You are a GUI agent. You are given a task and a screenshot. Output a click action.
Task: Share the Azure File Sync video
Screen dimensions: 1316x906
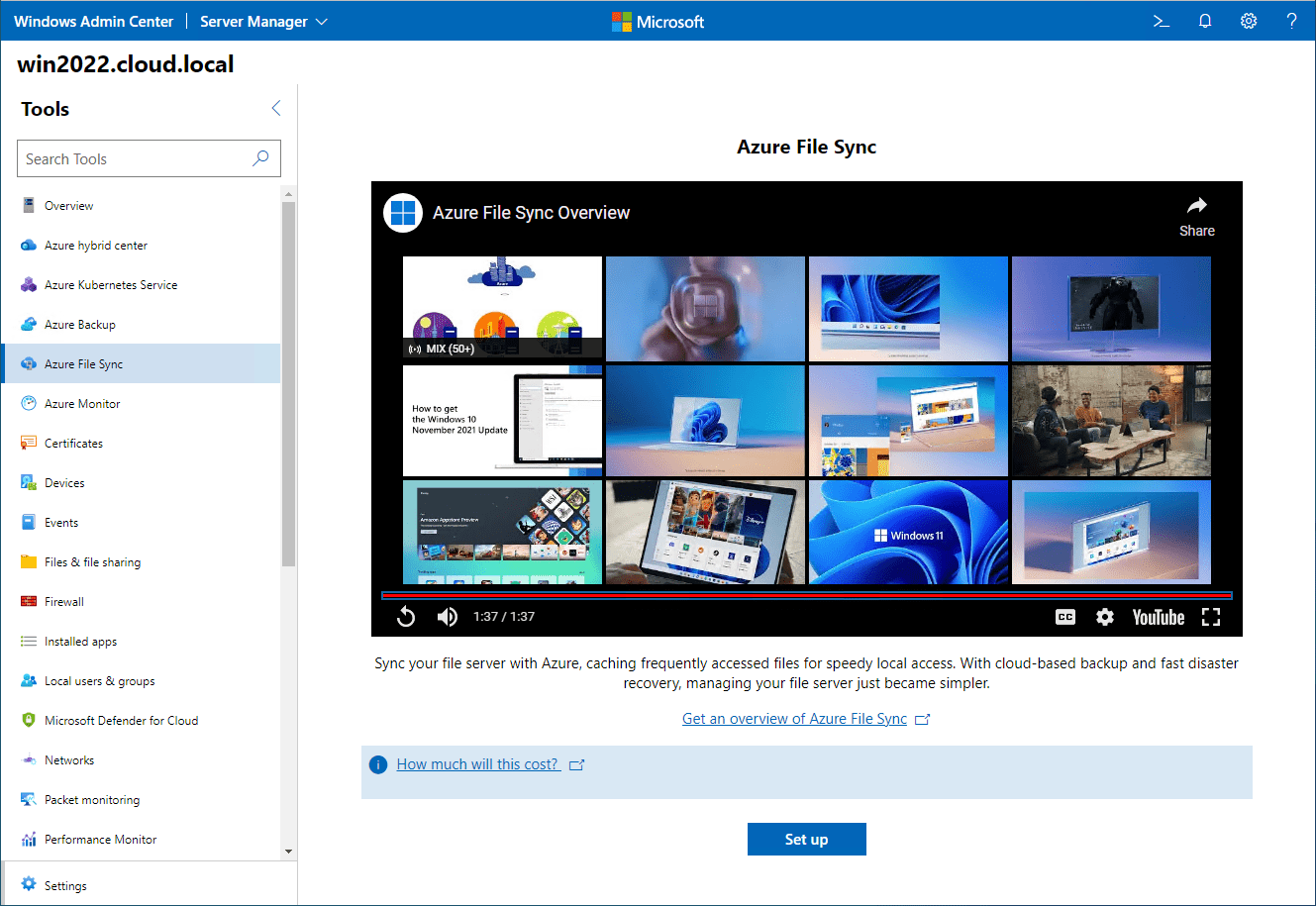[1196, 216]
